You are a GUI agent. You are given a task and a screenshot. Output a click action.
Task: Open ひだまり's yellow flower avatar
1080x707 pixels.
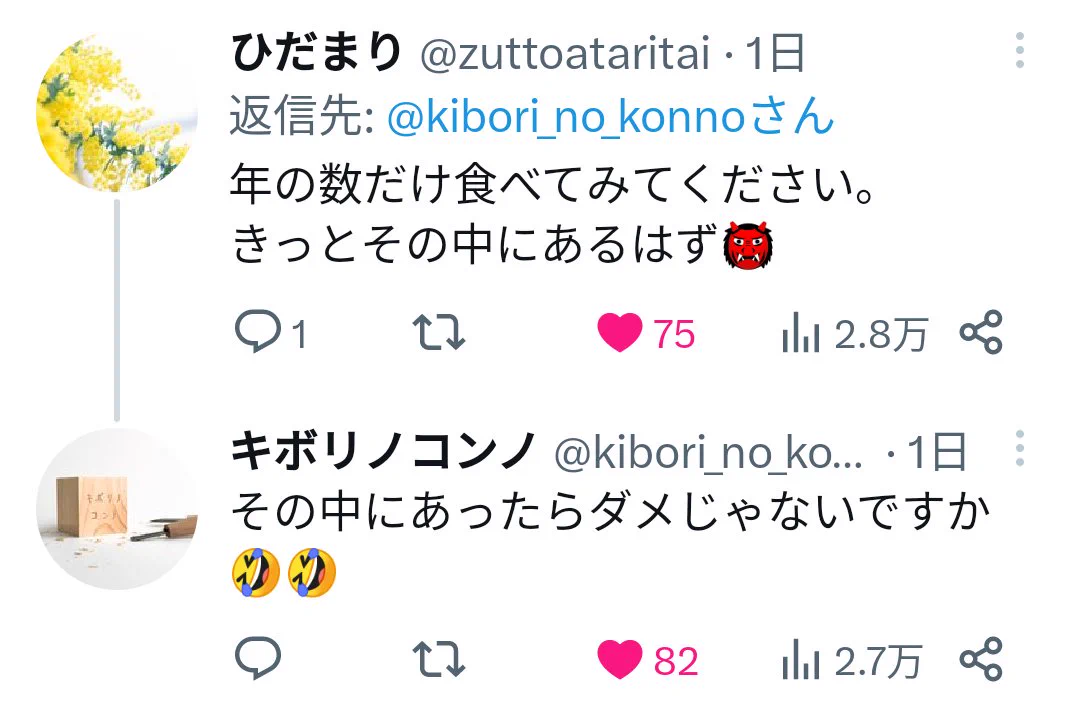click(116, 112)
